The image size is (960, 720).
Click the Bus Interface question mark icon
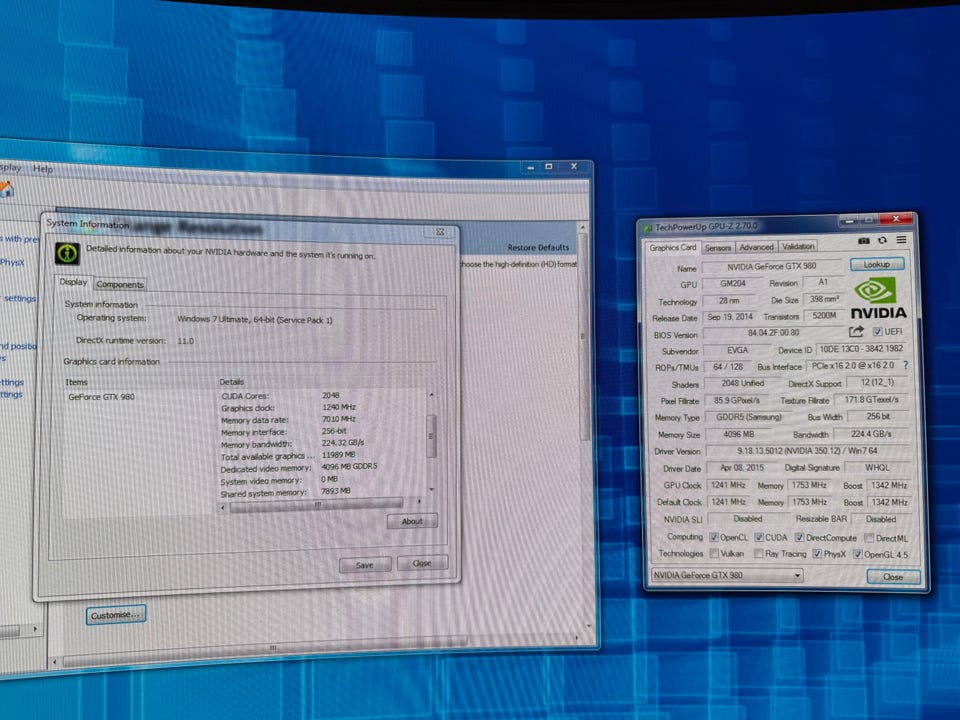906,366
